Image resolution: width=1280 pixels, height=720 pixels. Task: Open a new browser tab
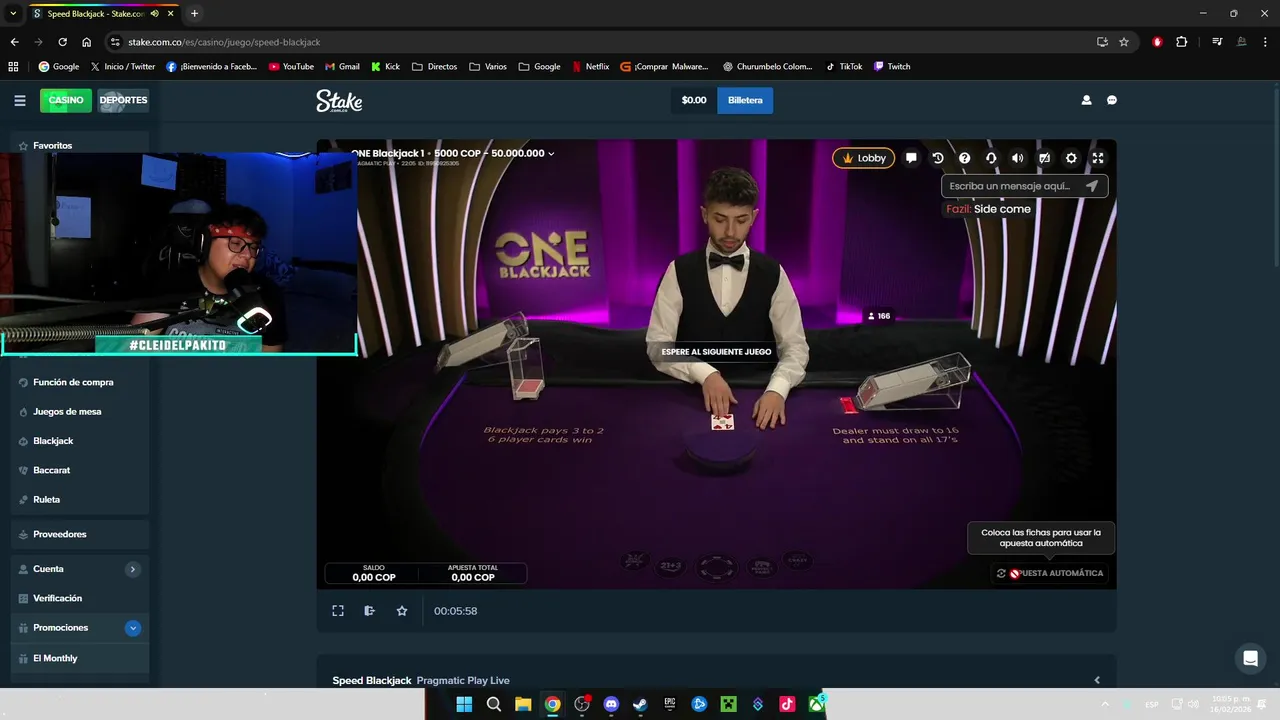pyautogui.click(x=194, y=14)
